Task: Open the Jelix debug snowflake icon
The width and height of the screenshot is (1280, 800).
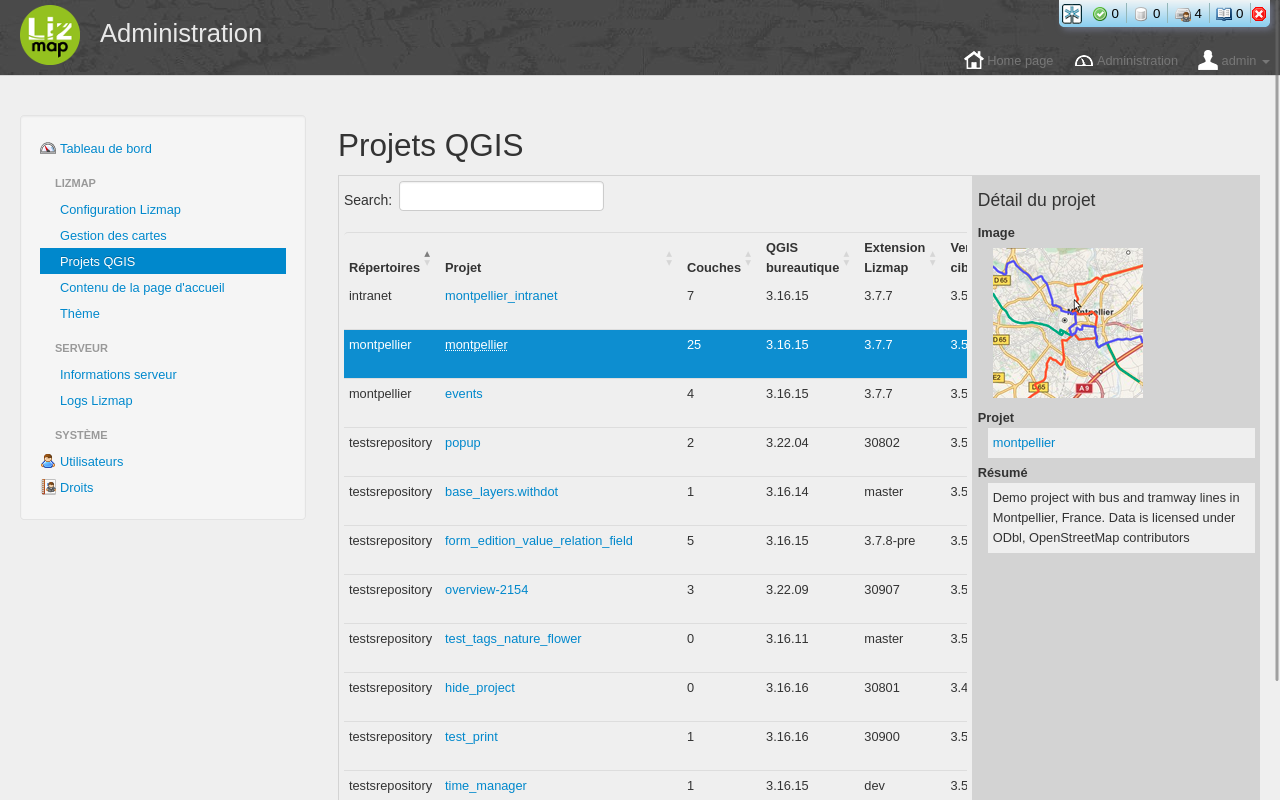Action: pyautogui.click(x=1071, y=13)
